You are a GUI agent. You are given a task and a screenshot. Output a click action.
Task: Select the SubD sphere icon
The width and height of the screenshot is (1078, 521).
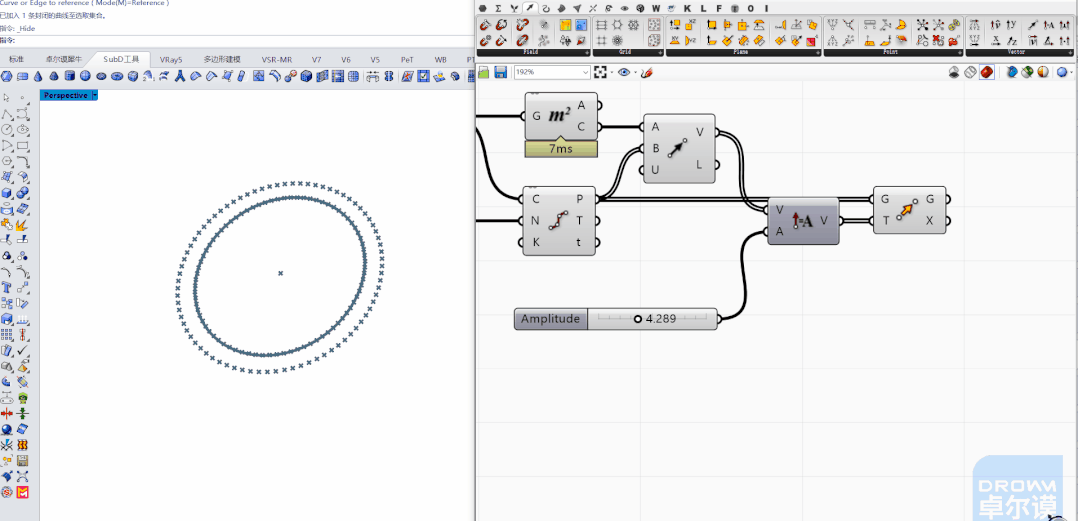pyautogui.click(x=85, y=76)
